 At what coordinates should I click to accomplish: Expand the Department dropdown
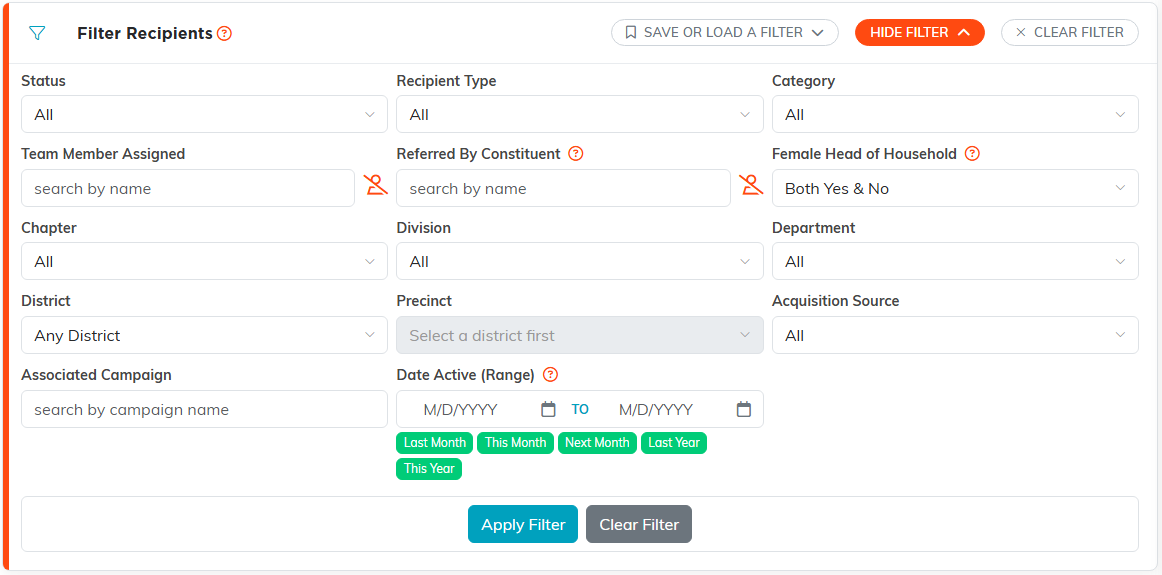click(x=955, y=261)
